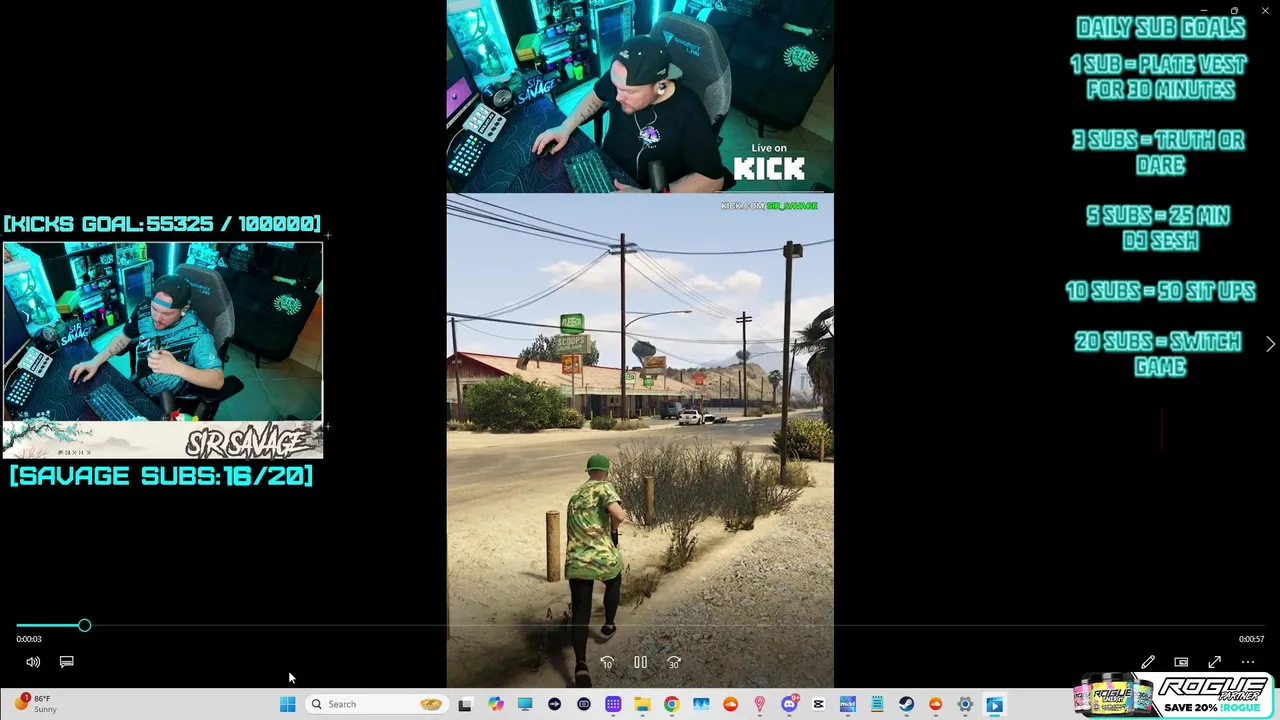Skip forward 30 seconds

(674, 662)
